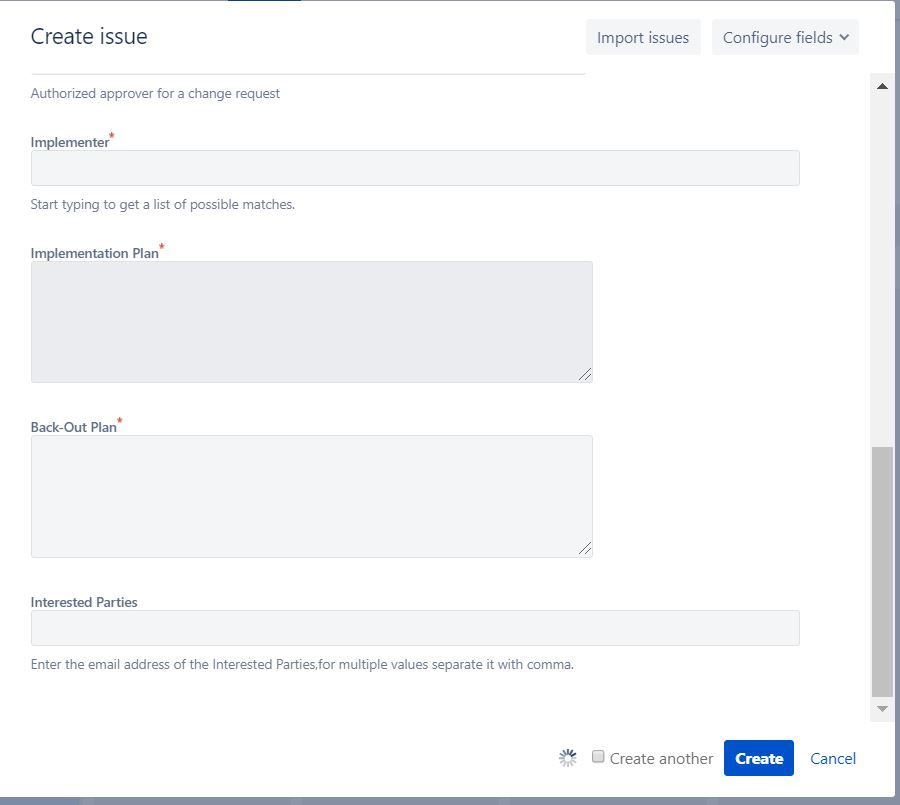This screenshot has width=900, height=805.
Task: Click the Import issues button
Action: (x=643, y=37)
